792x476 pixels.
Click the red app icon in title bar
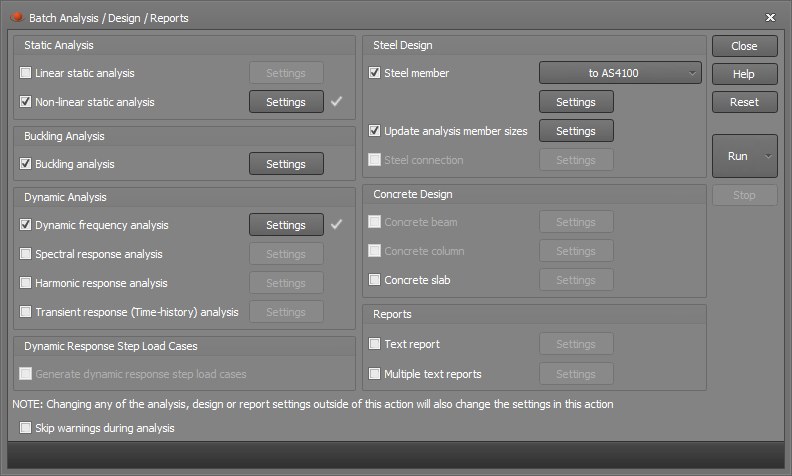[x=17, y=18]
